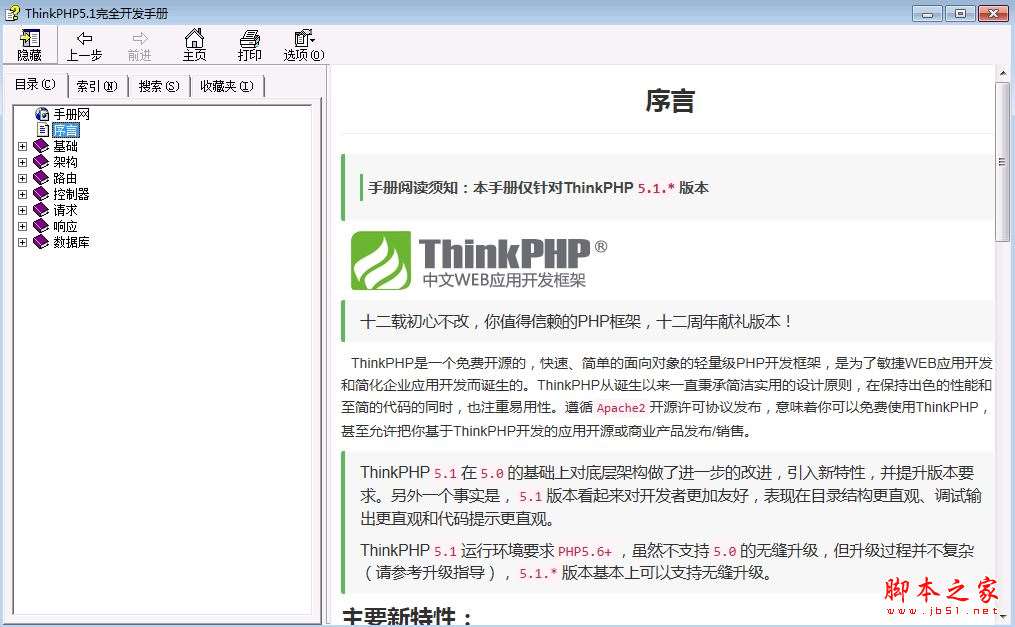The width and height of the screenshot is (1015, 627).
Task: Select the 控制器 tree label
Action: (71, 194)
